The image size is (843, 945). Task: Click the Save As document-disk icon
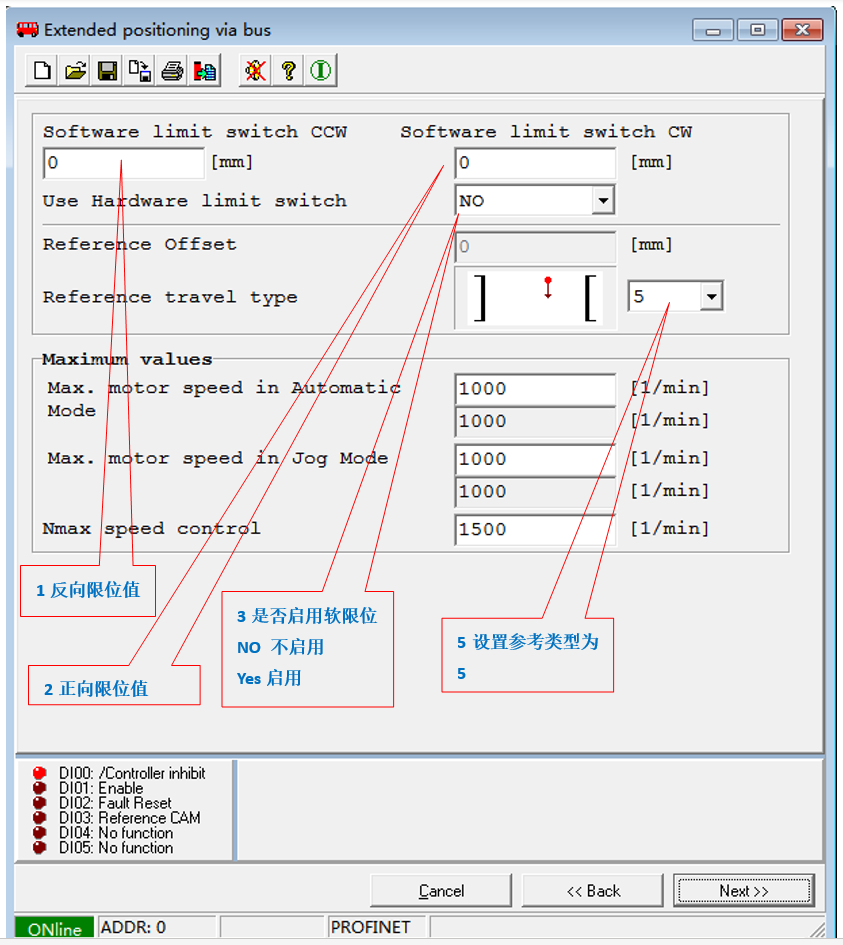pyautogui.click(x=140, y=71)
